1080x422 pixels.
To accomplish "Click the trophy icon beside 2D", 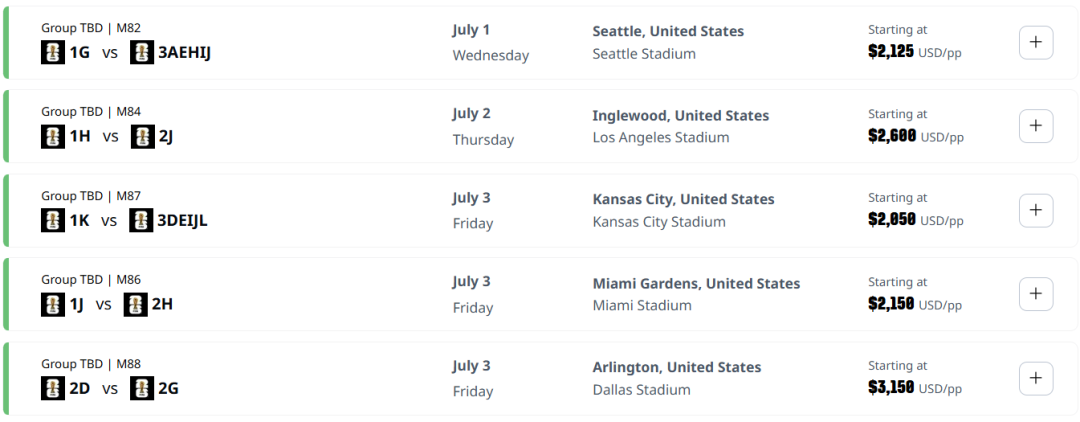I will tap(53, 388).
